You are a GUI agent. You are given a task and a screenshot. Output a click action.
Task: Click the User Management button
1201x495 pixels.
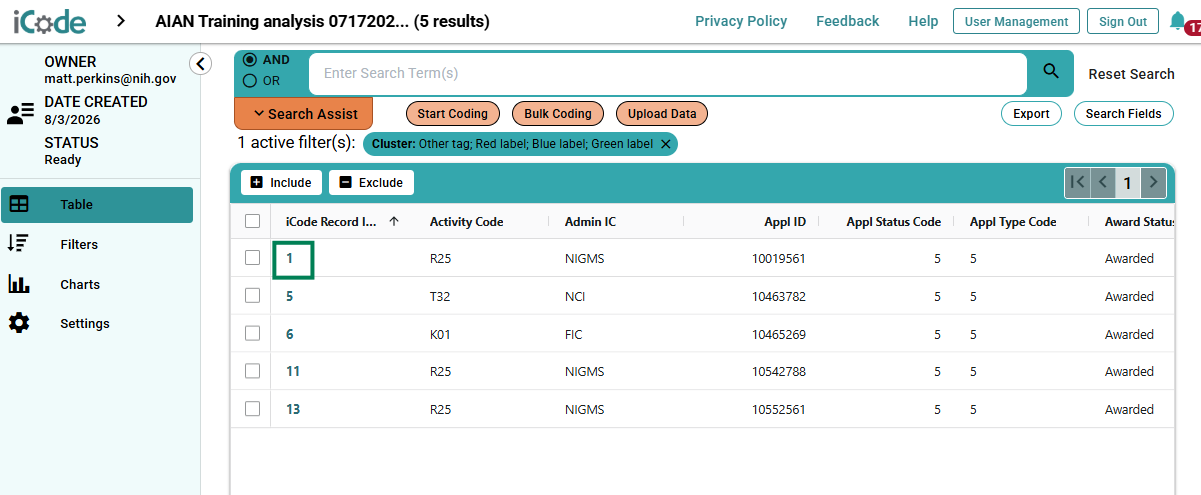[x=1016, y=21]
